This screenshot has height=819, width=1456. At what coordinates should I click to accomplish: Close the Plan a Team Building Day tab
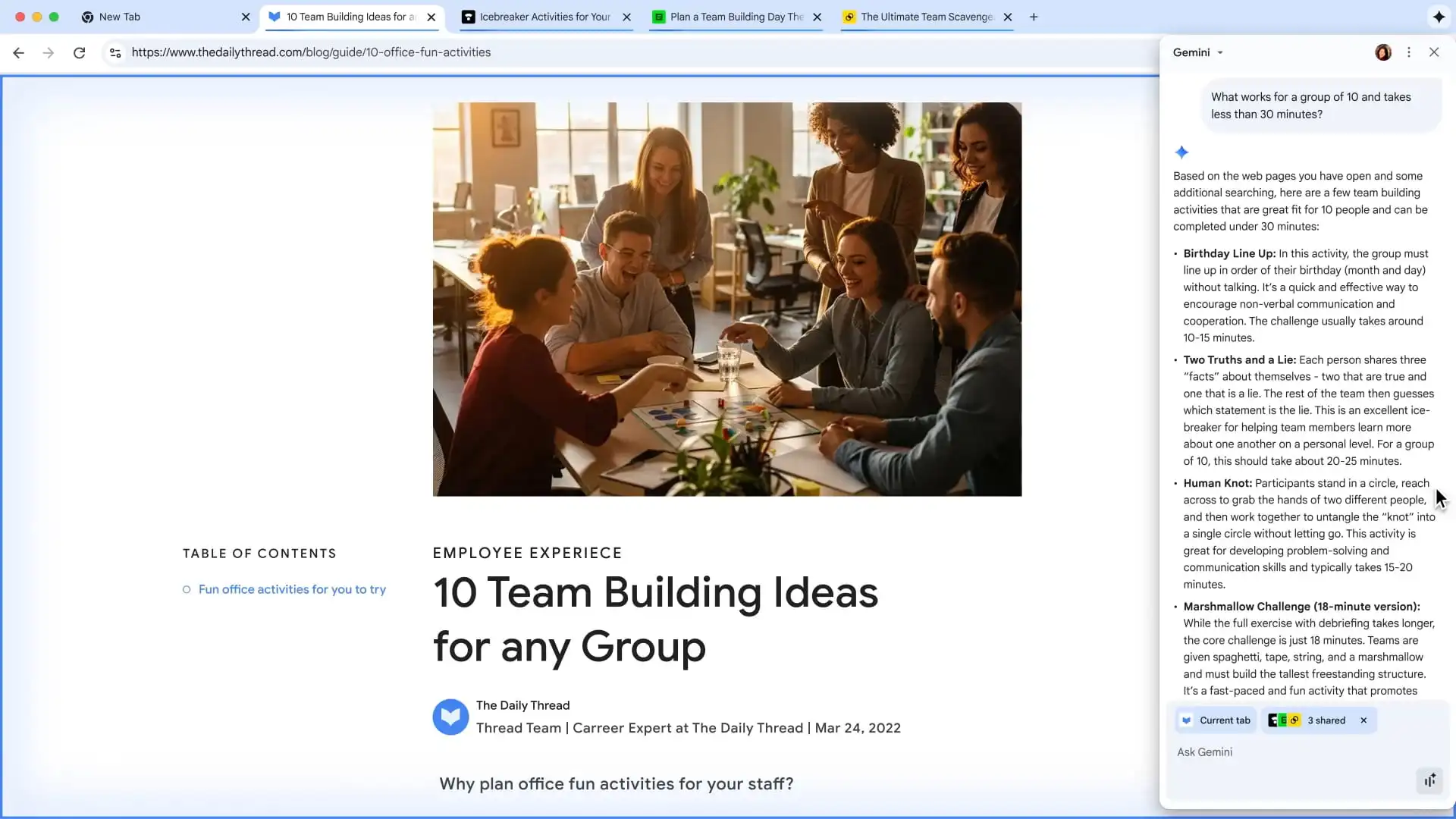click(817, 17)
